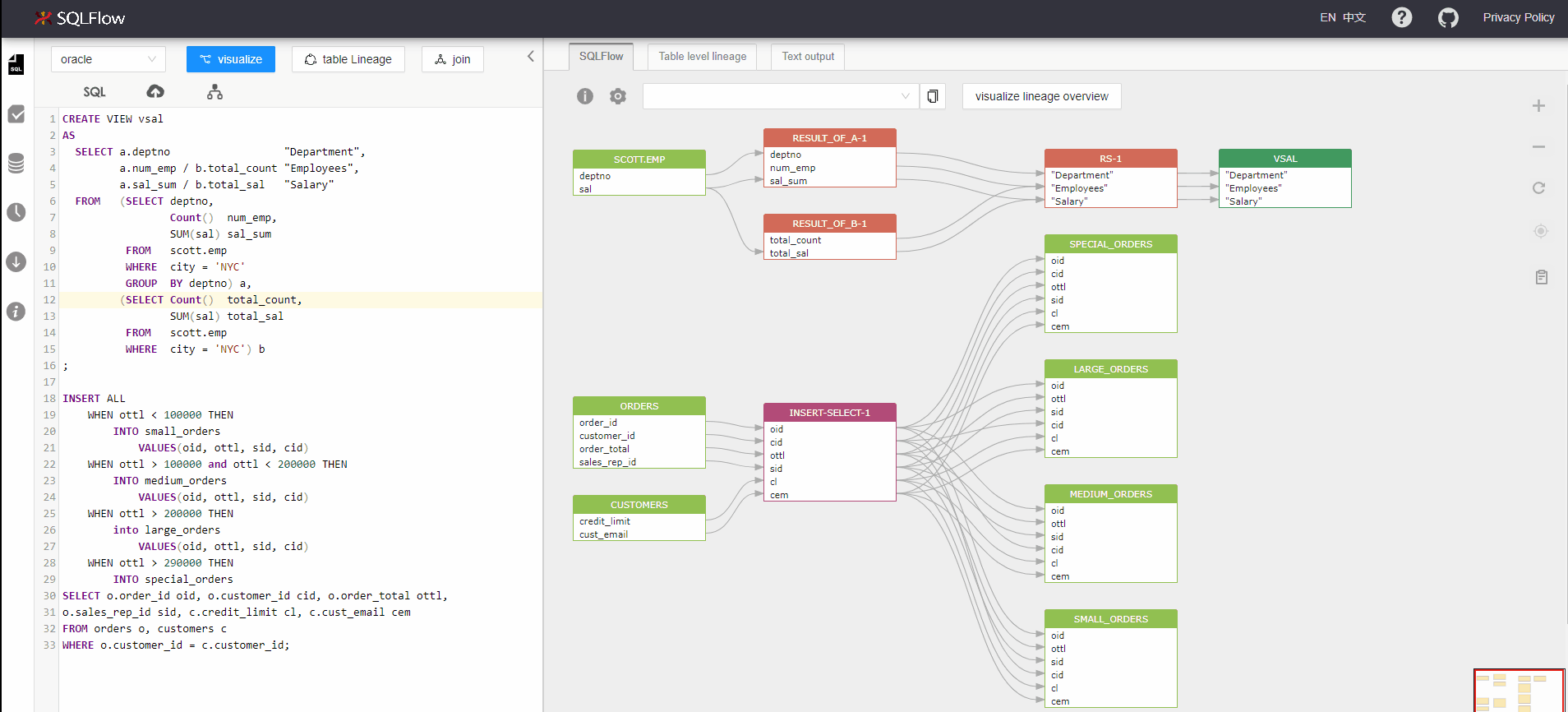Zoom in with the plus icon
The width and height of the screenshot is (1568, 712).
click(1538, 106)
